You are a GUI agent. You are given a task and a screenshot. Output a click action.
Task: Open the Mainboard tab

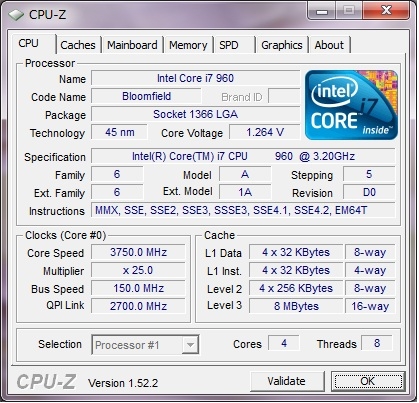(x=132, y=45)
